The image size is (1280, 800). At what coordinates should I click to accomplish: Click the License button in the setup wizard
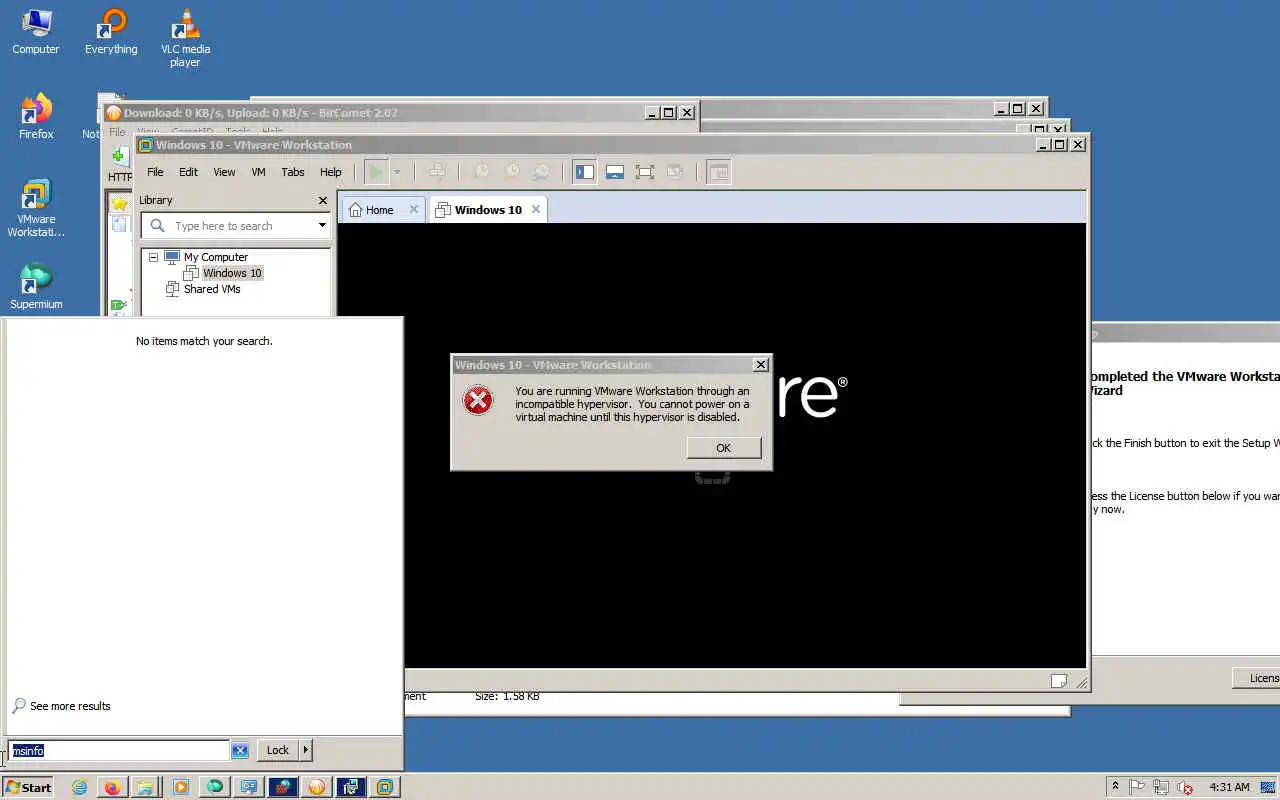[1256, 678]
